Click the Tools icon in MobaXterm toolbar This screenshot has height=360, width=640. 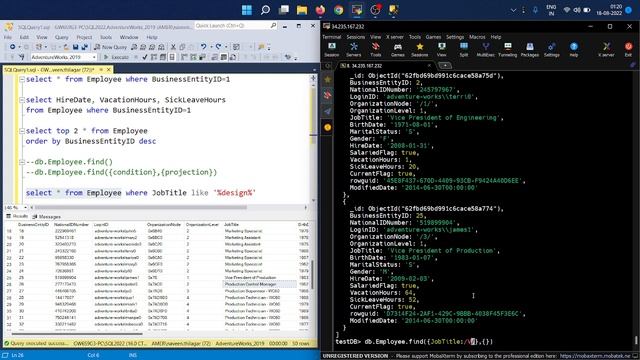tap(376, 49)
